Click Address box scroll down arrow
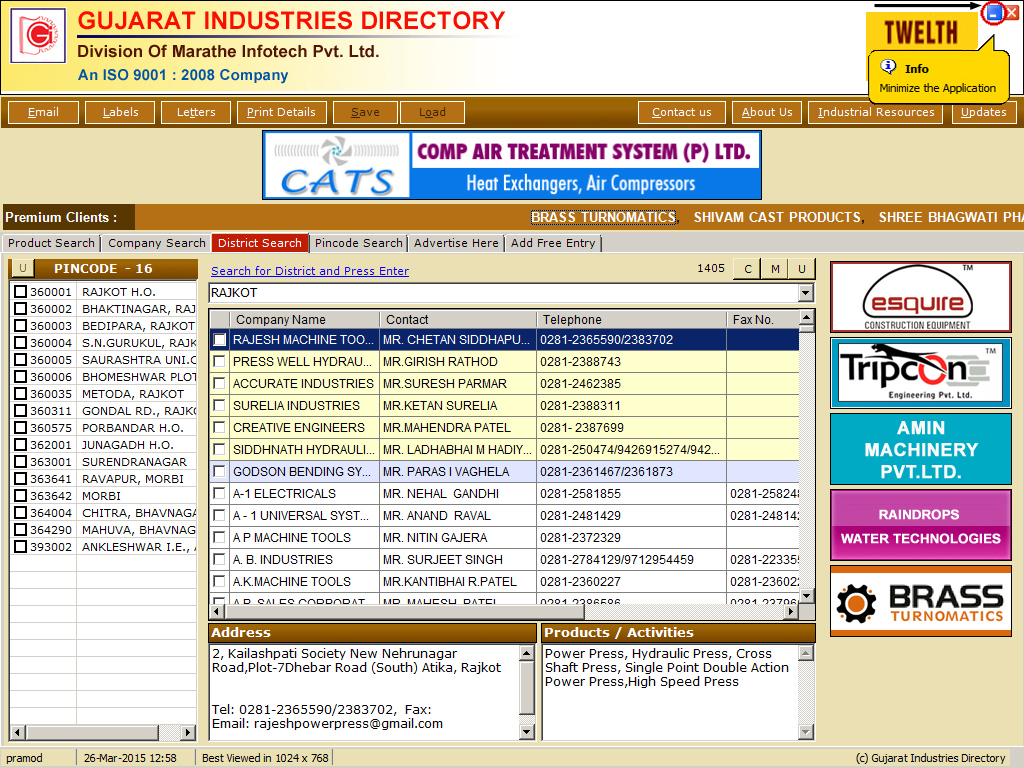This screenshot has height=768, width=1024. tap(527, 732)
